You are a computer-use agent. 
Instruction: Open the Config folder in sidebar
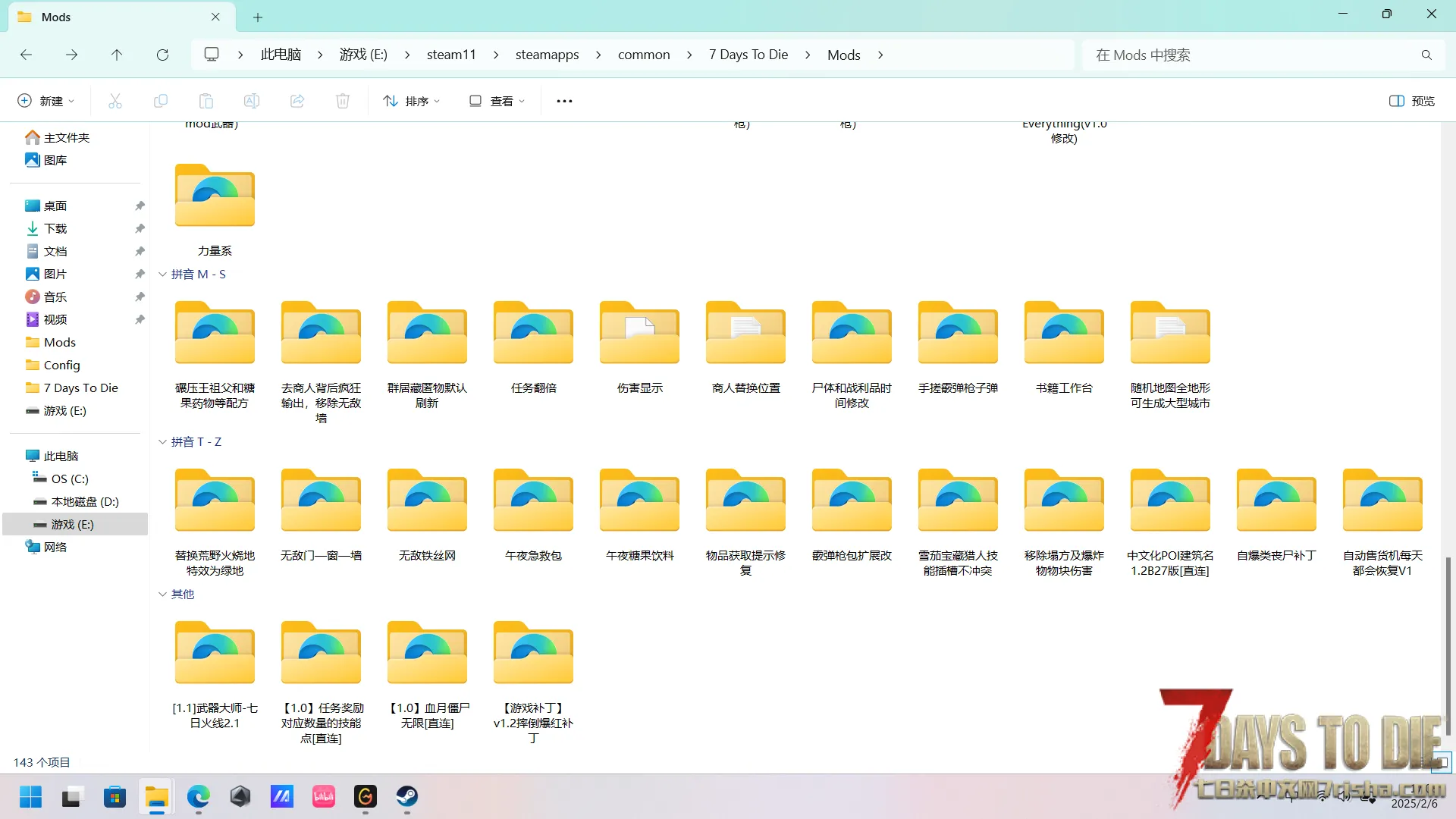click(x=53, y=365)
